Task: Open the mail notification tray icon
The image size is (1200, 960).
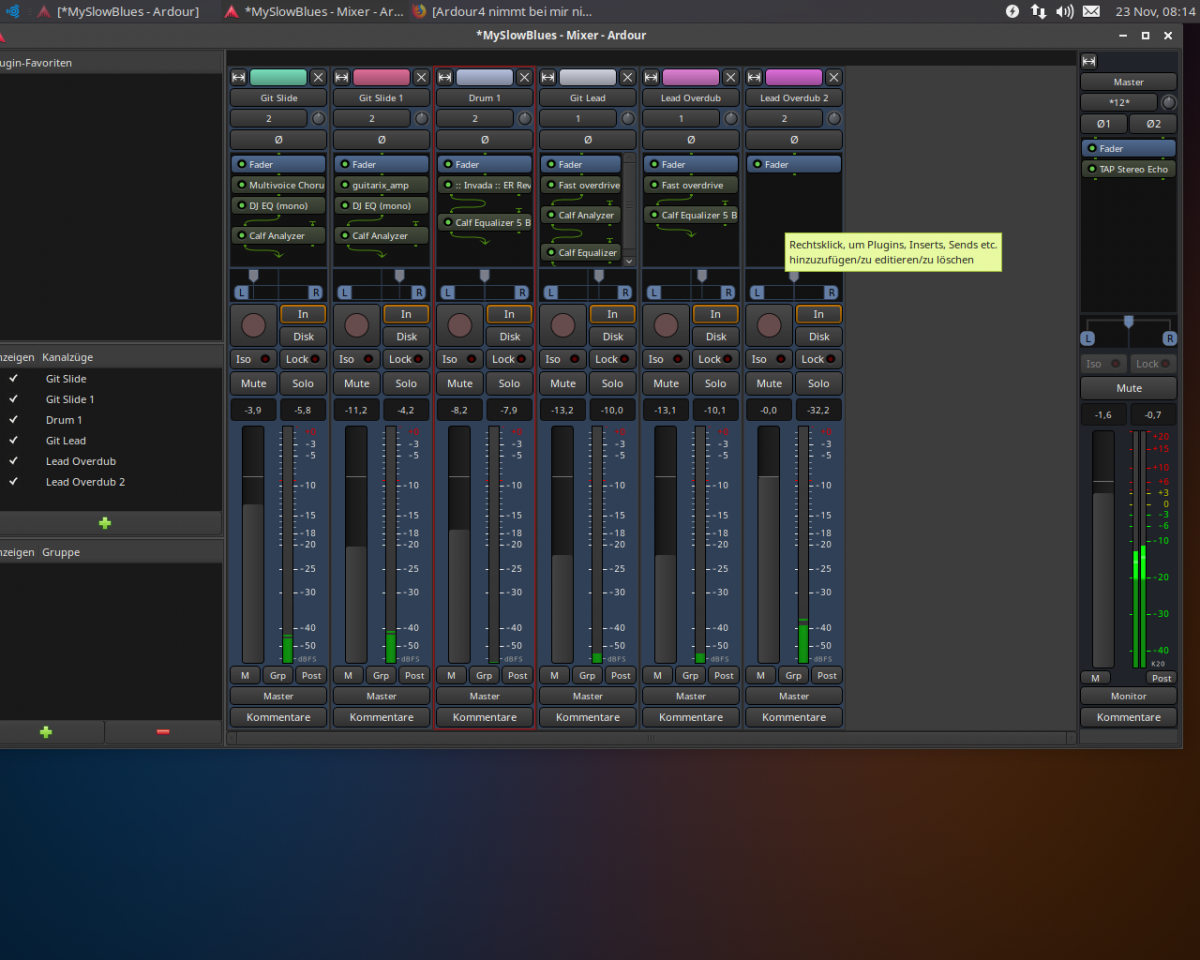Action: [1091, 11]
